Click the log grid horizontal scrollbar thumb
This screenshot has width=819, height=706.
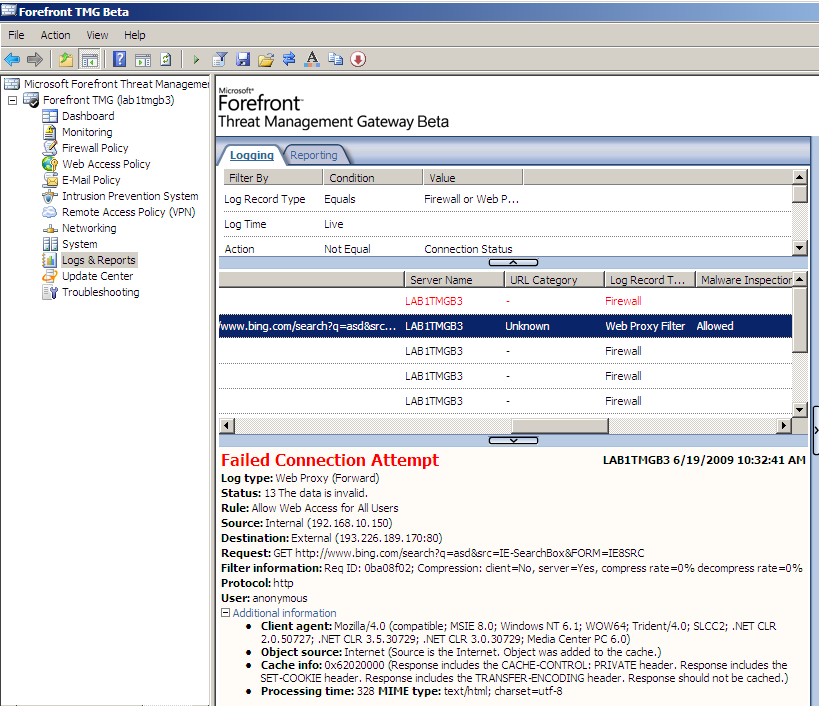click(559, 426)
